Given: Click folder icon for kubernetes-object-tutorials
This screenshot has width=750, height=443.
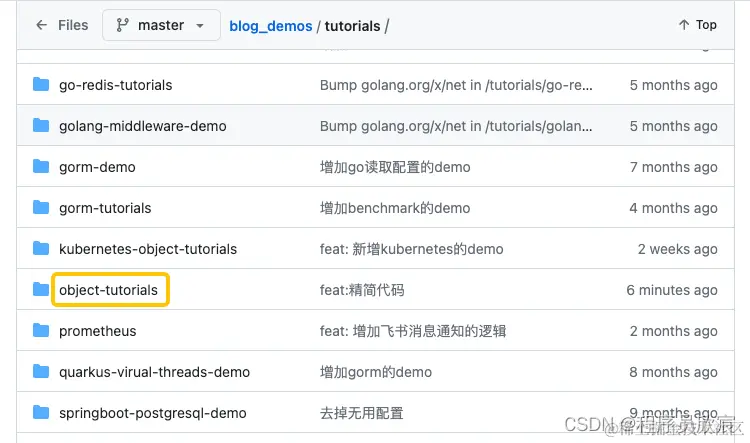Looking at the screenshot, I should point(41,249).
